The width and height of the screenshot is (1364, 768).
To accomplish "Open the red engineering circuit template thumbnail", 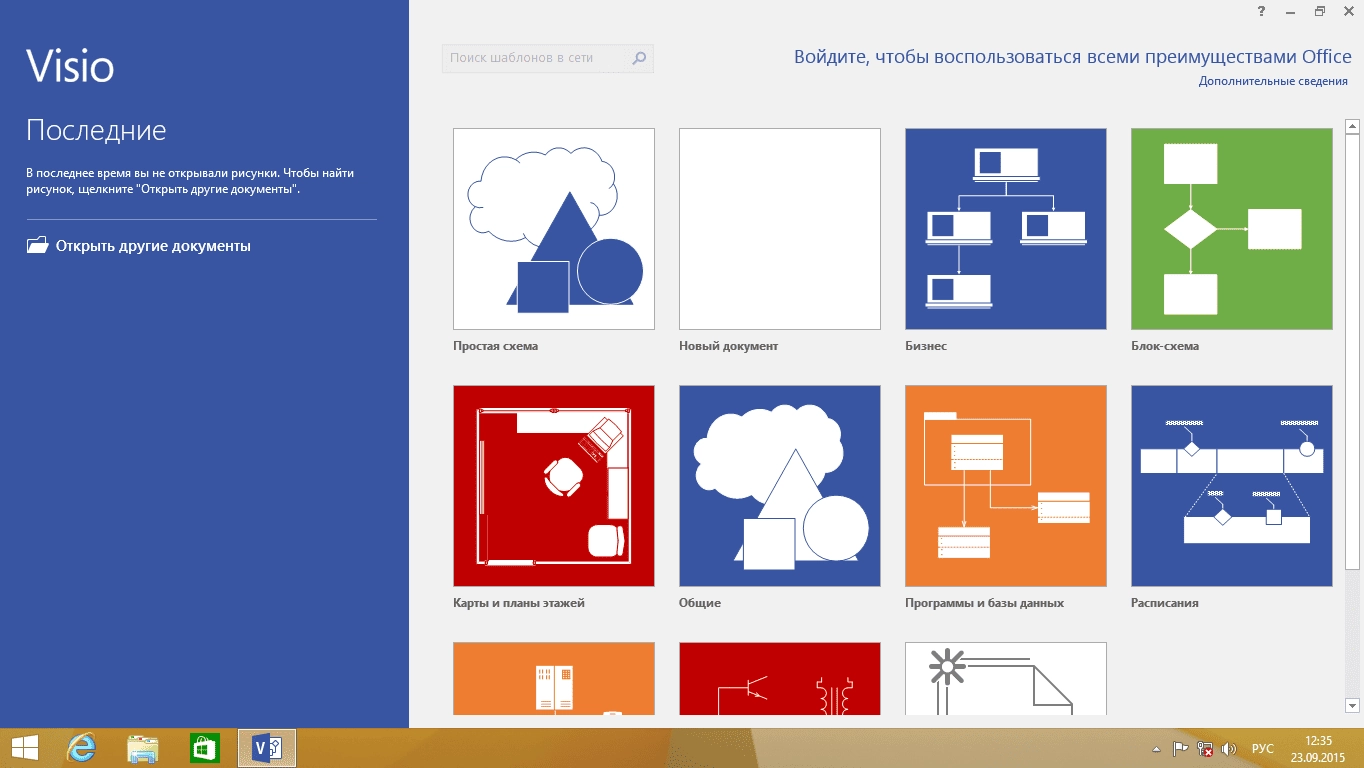I will (780, 679).
